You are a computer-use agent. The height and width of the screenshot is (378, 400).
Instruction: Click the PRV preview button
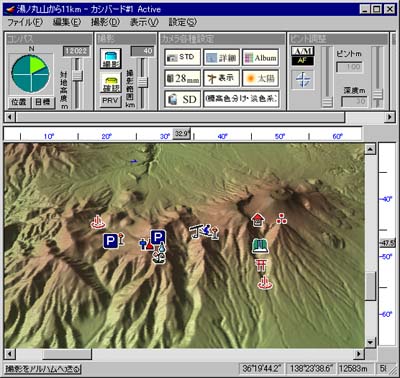[110, 100]
